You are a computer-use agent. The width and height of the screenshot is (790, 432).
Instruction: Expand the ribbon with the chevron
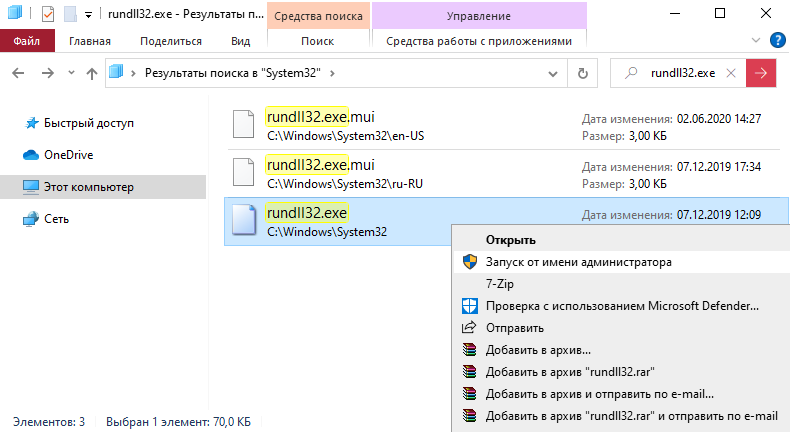pos(756,40)
